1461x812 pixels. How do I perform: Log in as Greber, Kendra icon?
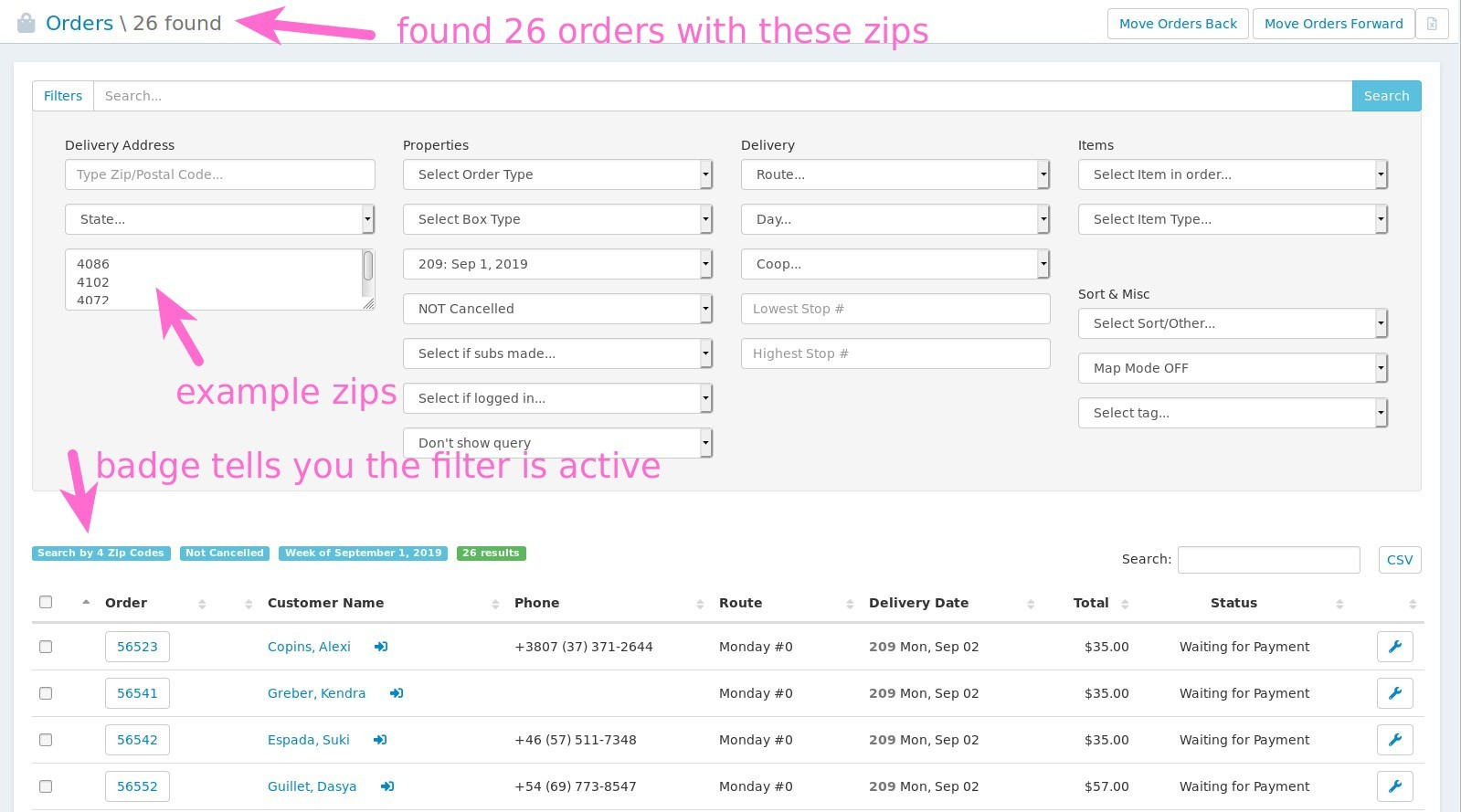[x=397, y=693]
